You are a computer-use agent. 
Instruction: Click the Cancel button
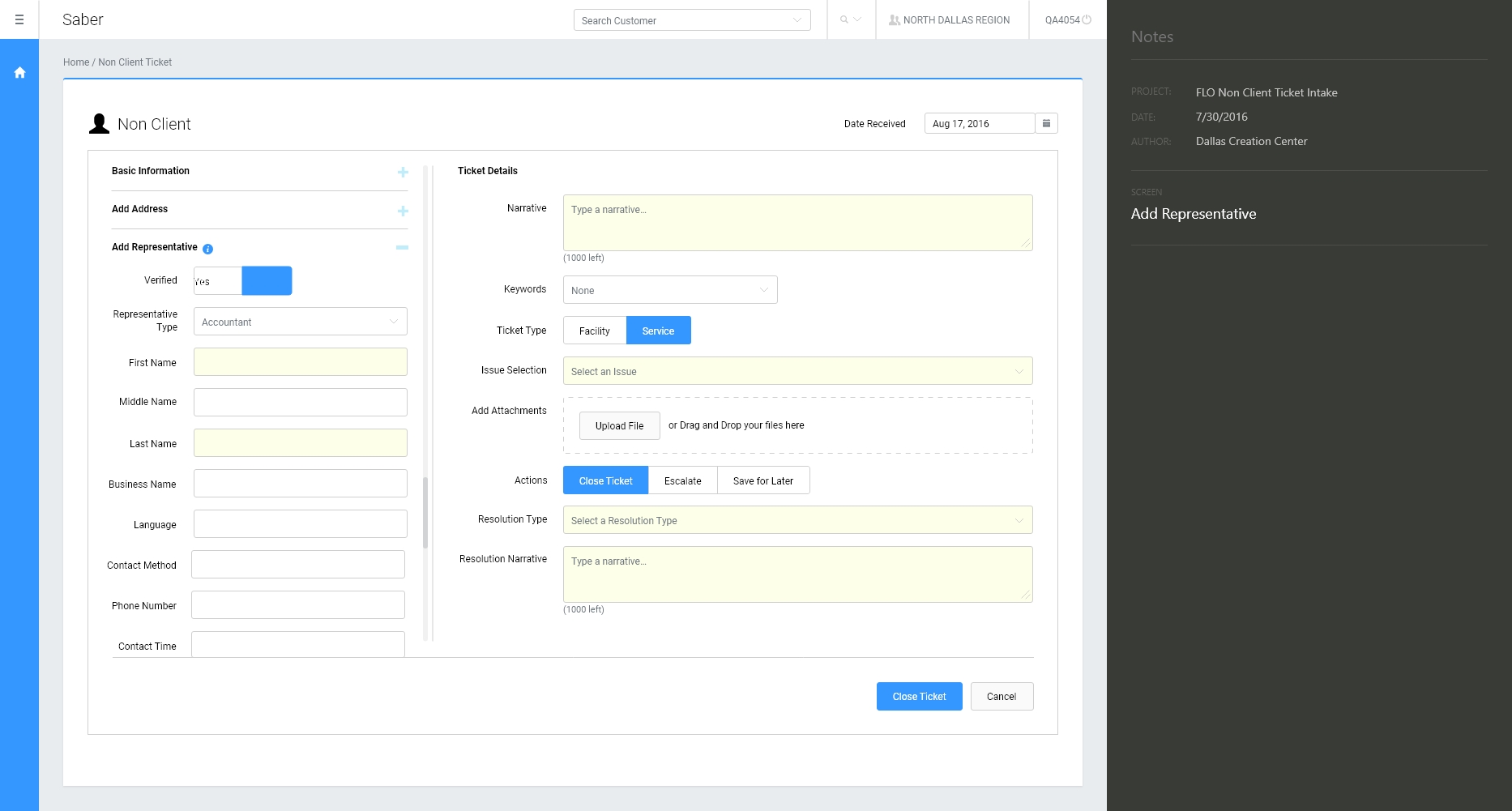1002,697
